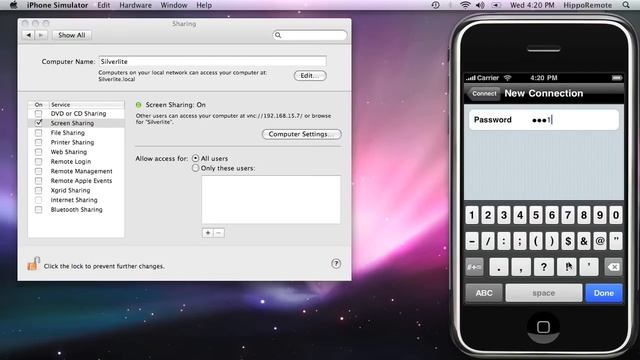640x360 pixels.
Task: Select Internet Sharing in service list
Action: (74, 200)
